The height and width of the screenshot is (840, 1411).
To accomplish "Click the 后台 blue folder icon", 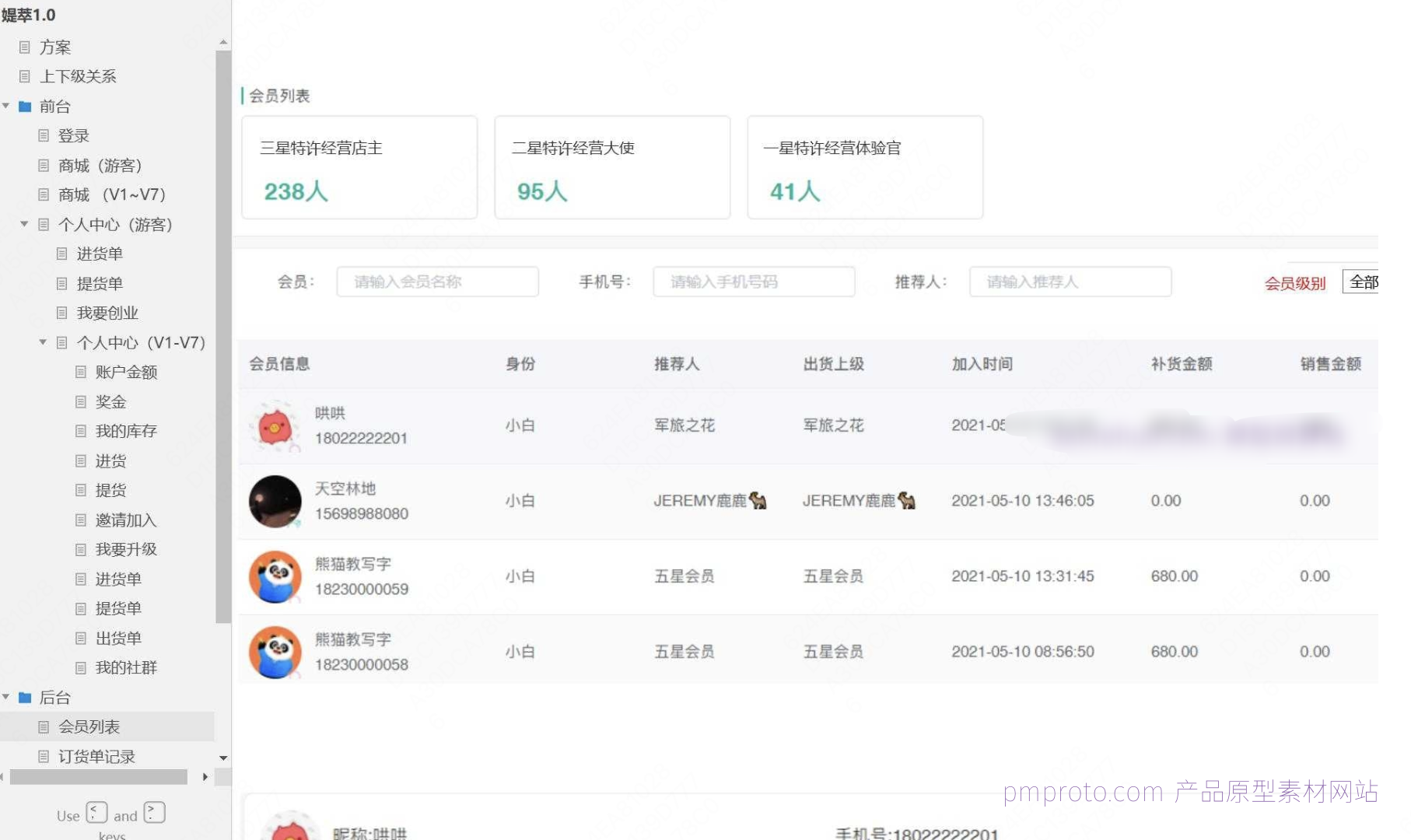I will pyautogui.click(x=25, y=698).
